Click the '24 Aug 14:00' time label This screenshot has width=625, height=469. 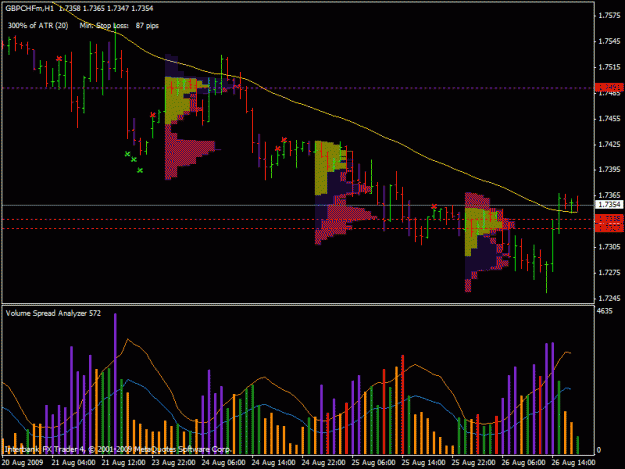tap(273, 463)
